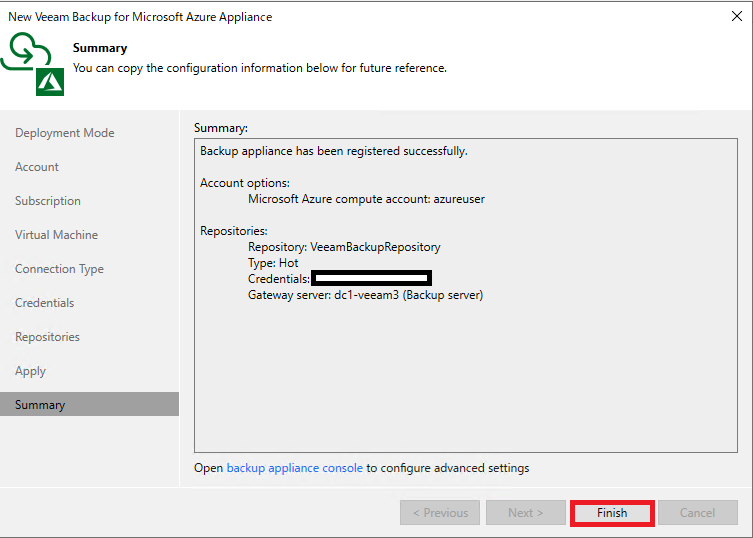Click 'Microsoft Azure compute account: azureuser' line

[x=366, y=199]
